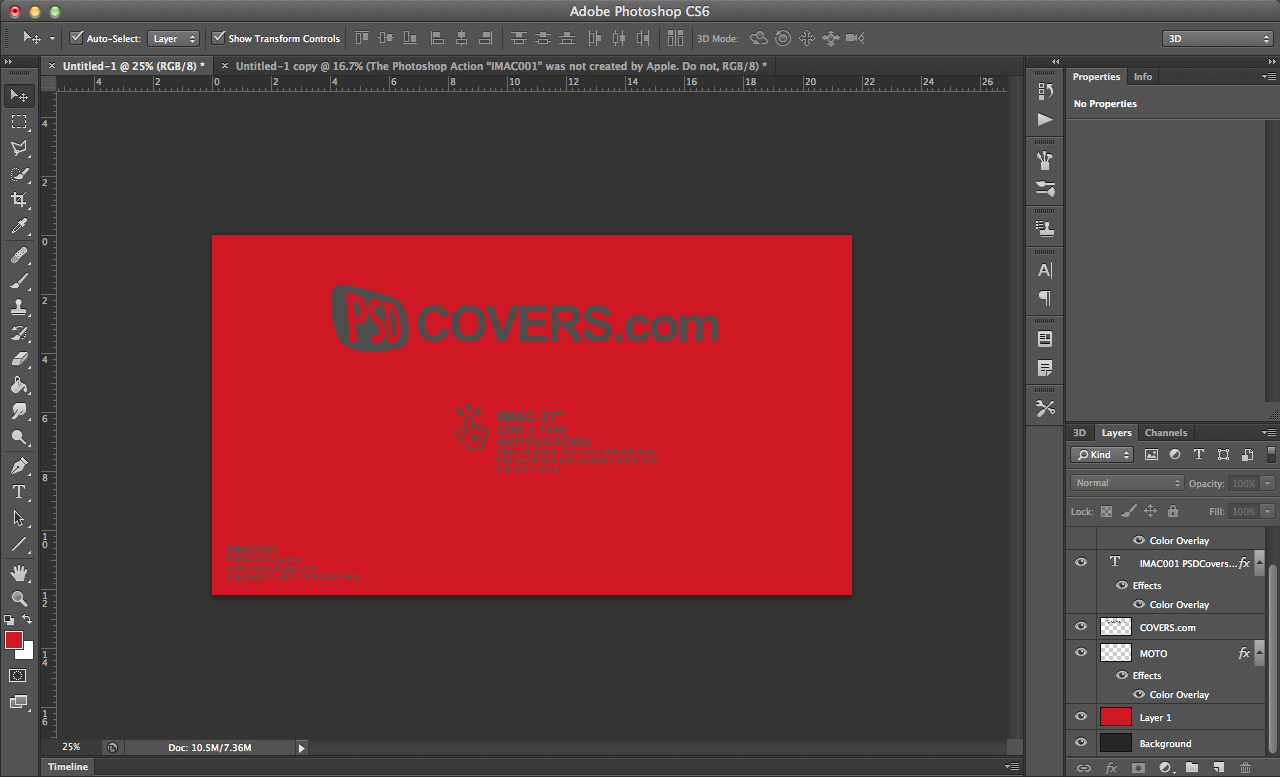Select the Properties tab
Viewport: 1280px width, 777px height.
1097,77
